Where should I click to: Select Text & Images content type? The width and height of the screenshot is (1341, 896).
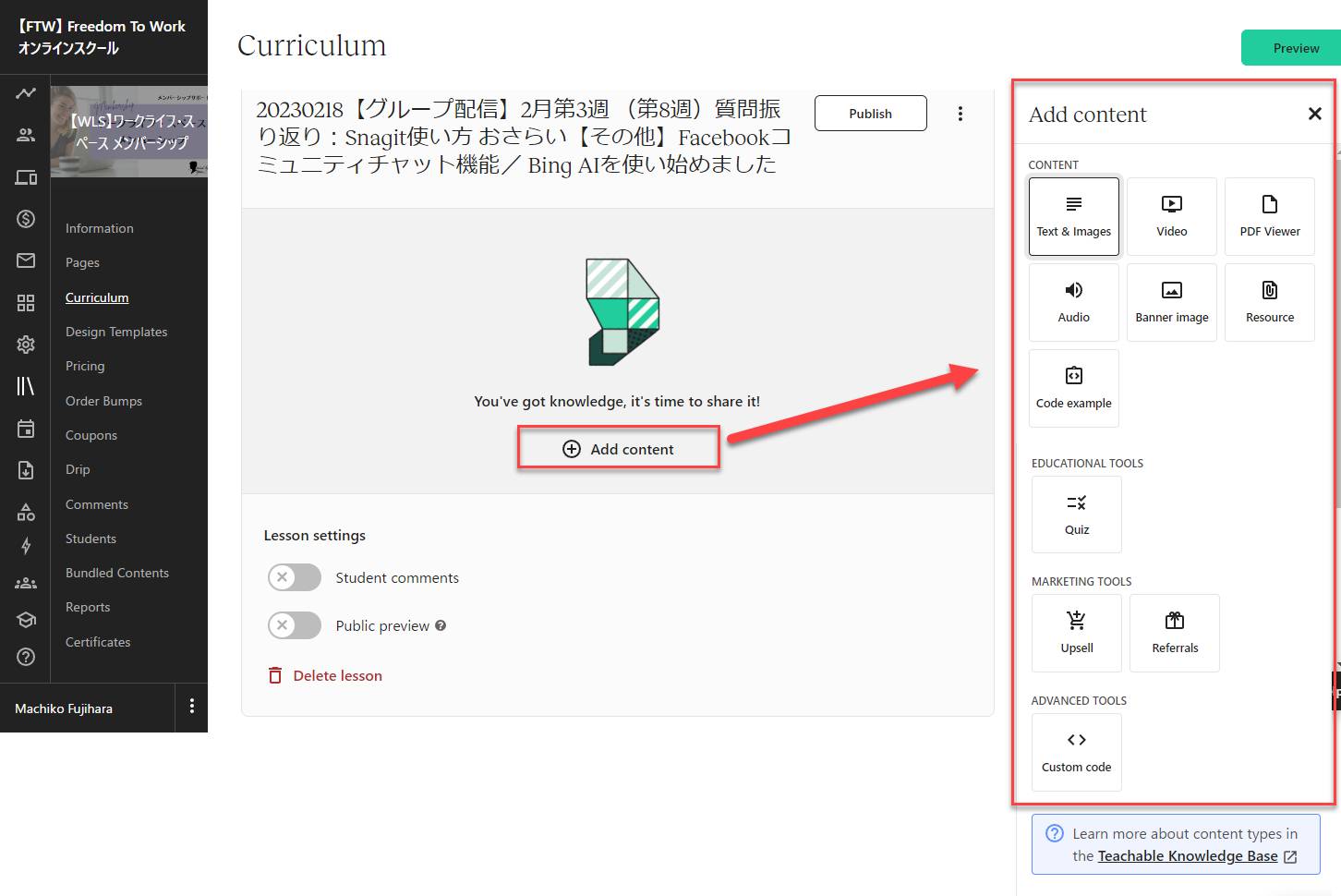click(1074, 216)
